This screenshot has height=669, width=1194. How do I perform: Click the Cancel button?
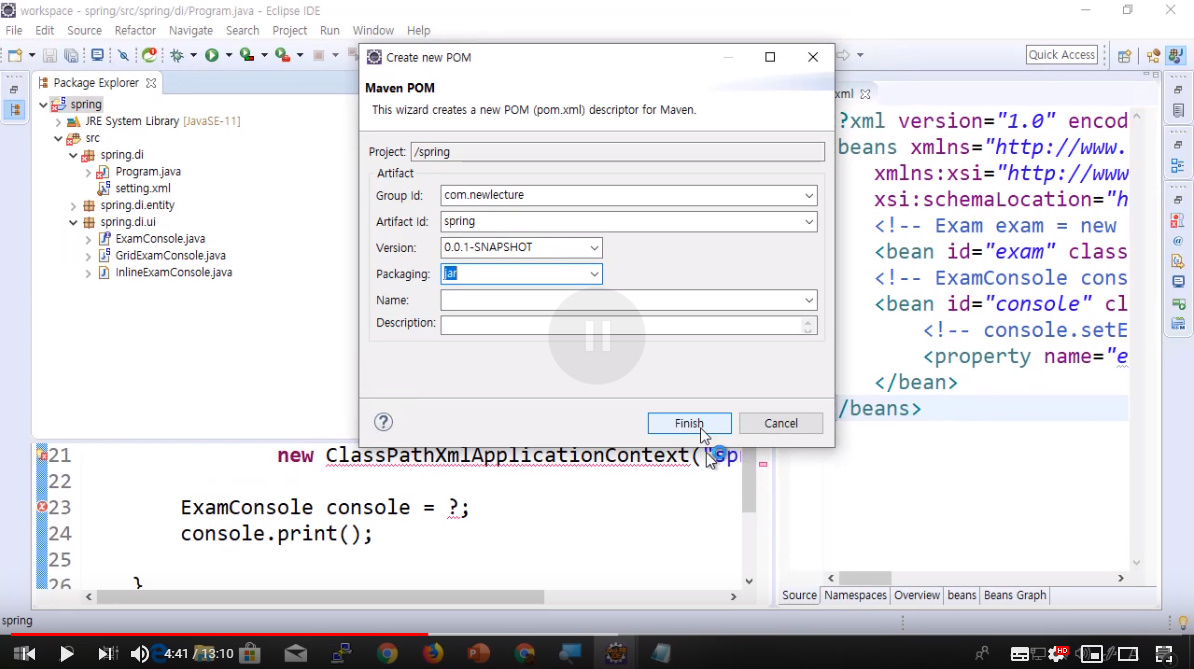coord(781,423)
